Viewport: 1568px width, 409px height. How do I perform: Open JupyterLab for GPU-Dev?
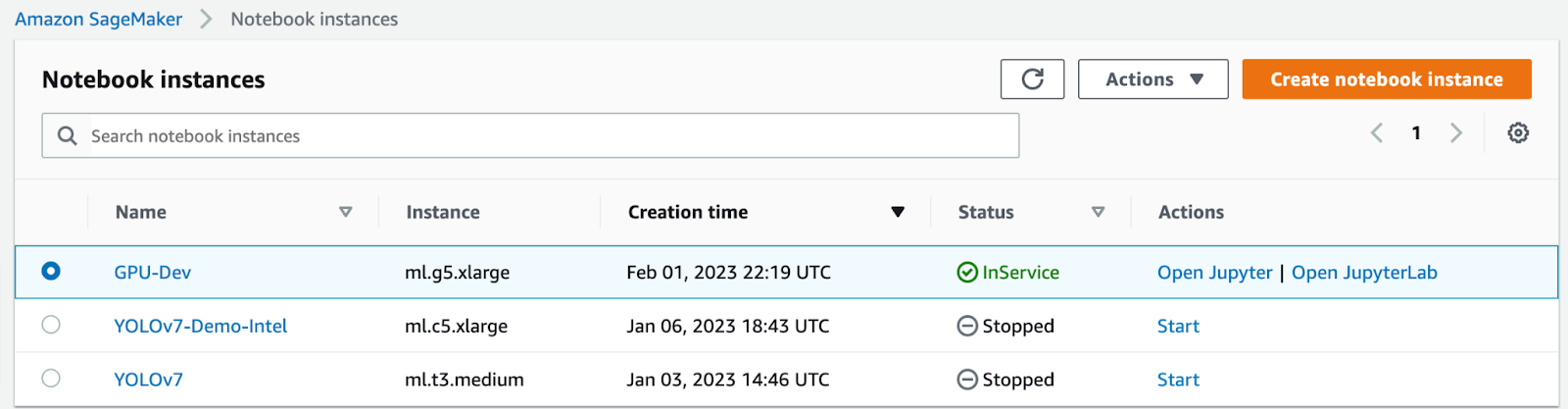pos(1364,273)
